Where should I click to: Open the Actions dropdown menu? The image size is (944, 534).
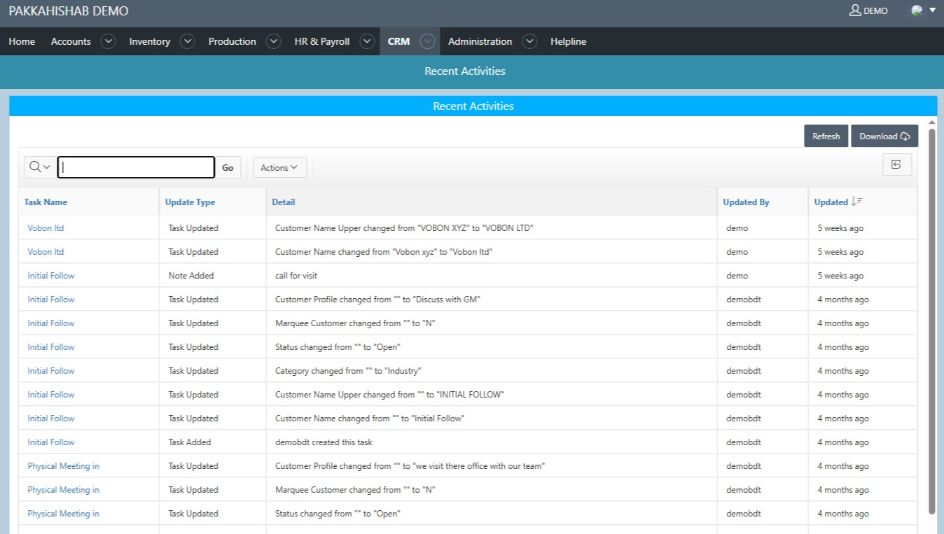[279, 167]
